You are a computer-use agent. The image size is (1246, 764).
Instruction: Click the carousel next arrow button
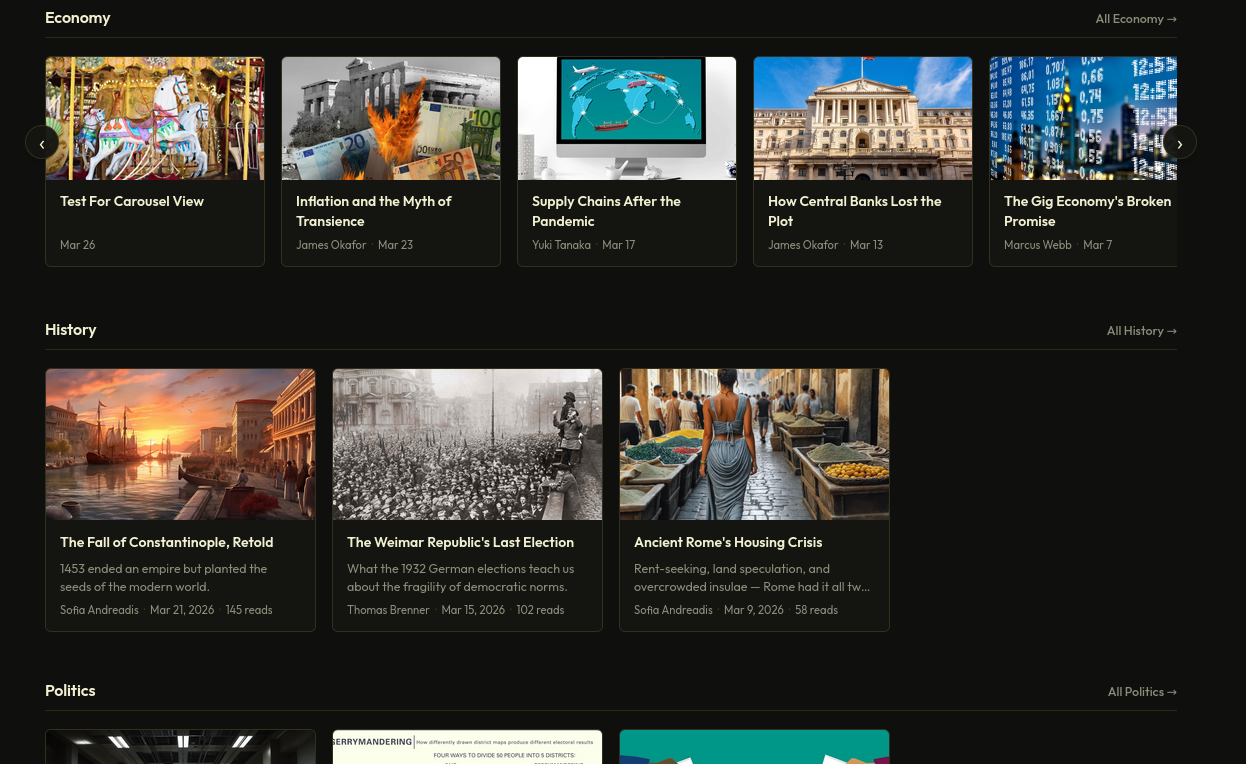tap(1179, 143)
